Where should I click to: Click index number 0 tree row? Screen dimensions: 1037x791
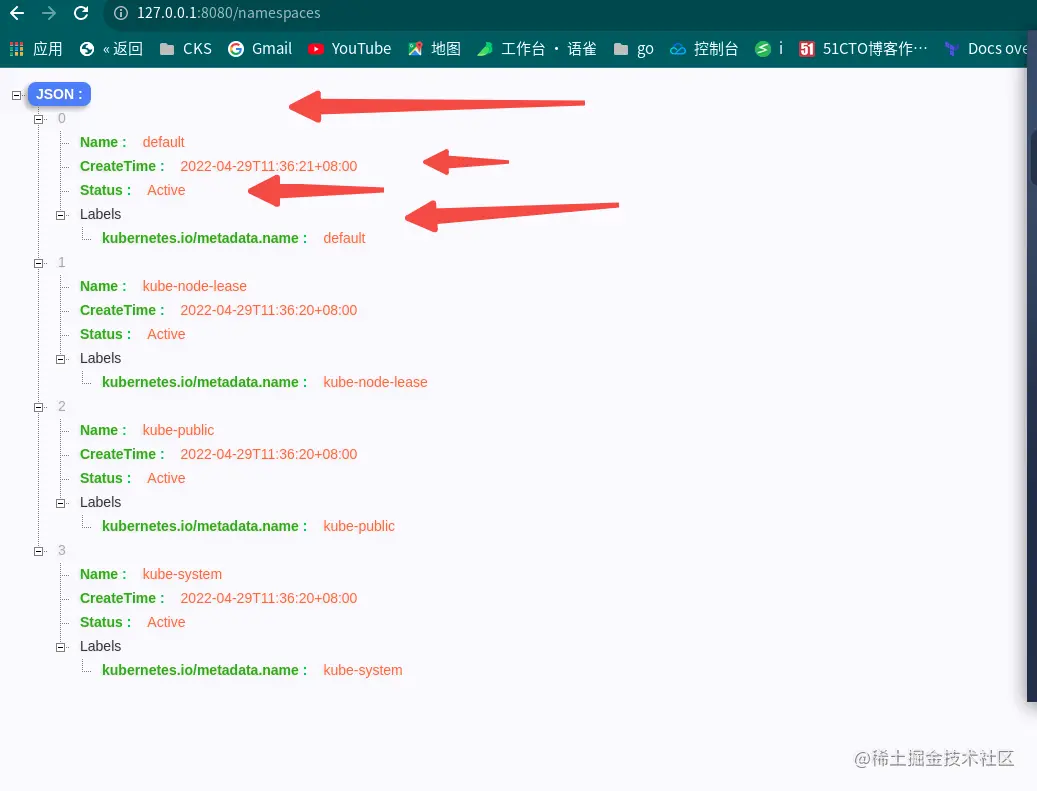pyautogui.click(x=62, y=118)
